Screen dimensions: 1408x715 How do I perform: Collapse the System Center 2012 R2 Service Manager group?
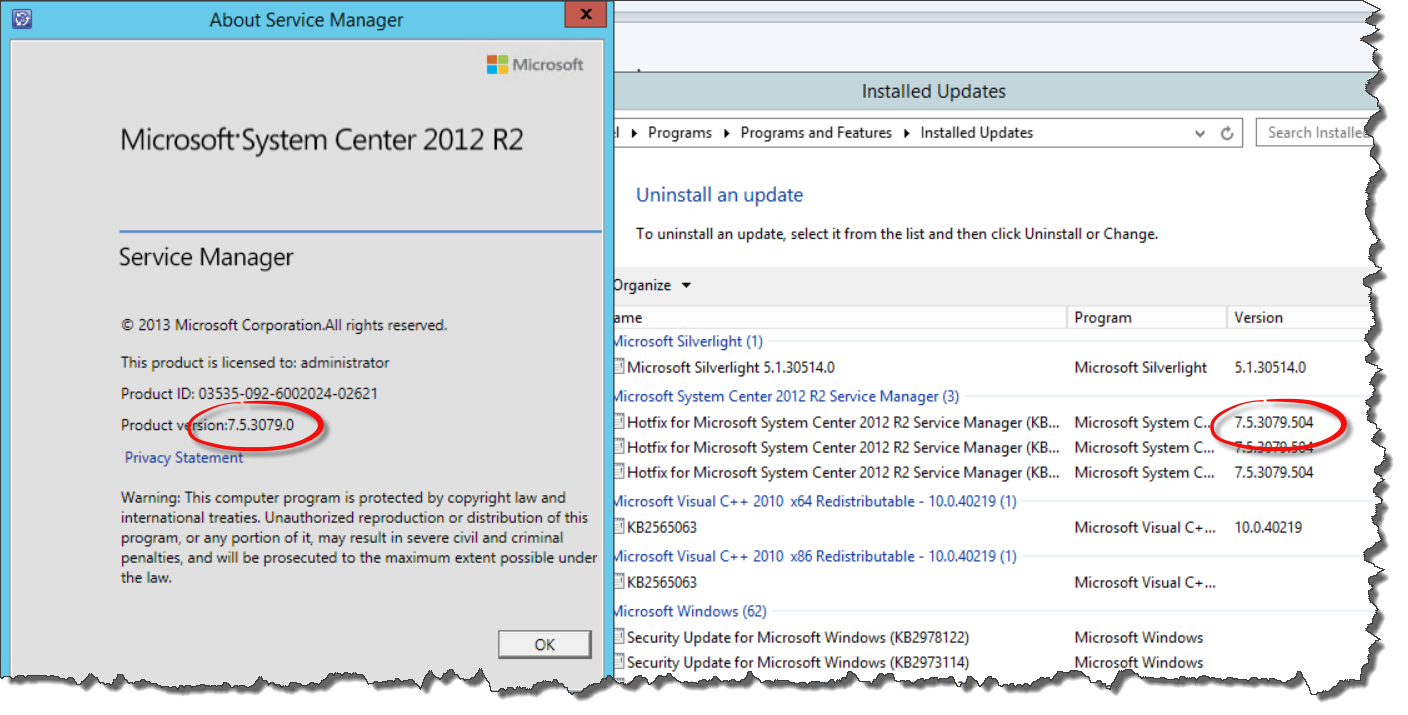point(785,396)
